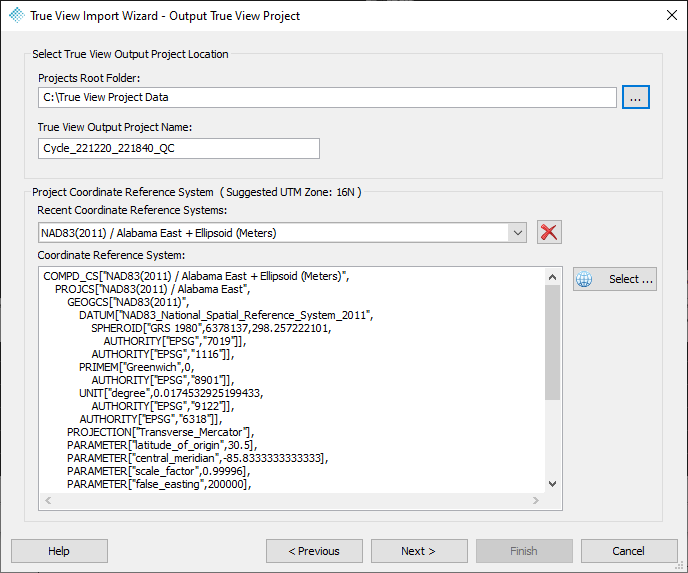Viewport: 688px width, 573px height.
Task: Cancel the import wizard
Action: click(629, 551)
